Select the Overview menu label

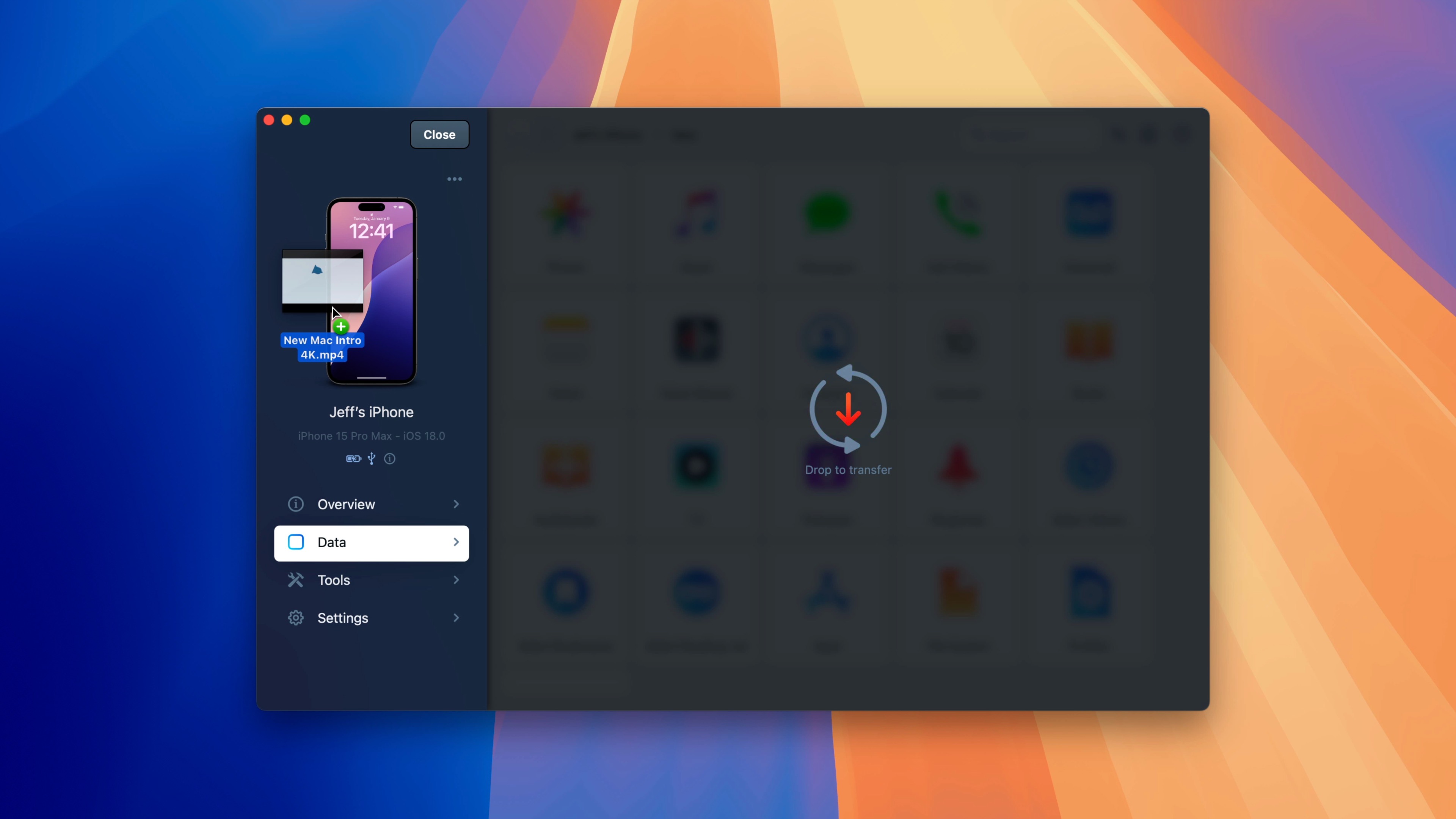(x=346, y=504)
